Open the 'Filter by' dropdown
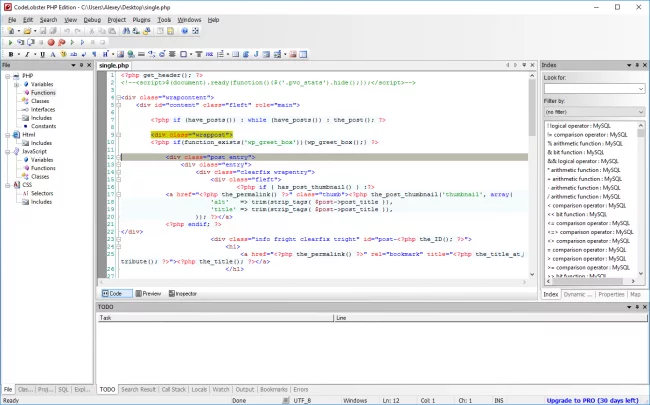The height and width of the screenshot is (405, 650). [x=641, y=112]
